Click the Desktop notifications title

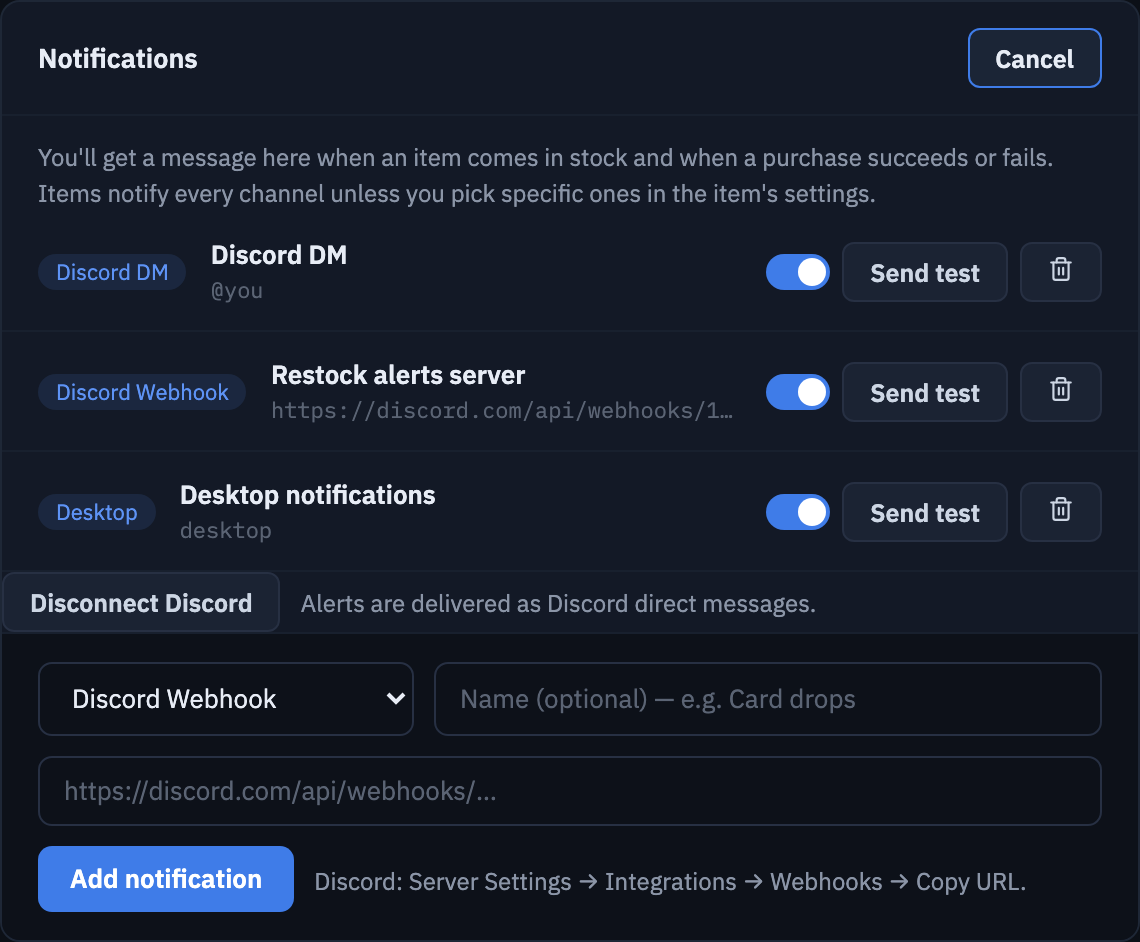[x=308, y=495]
